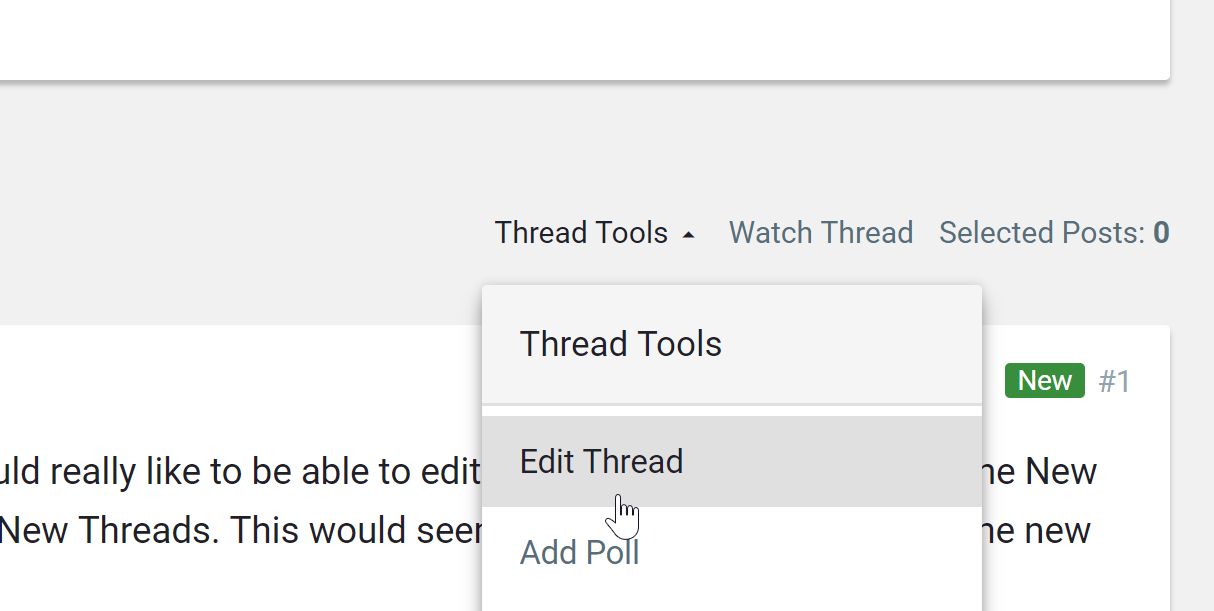
Task: Click the Selected Posts zero count
Action: pyautogui.click(x=1161, y=233)
